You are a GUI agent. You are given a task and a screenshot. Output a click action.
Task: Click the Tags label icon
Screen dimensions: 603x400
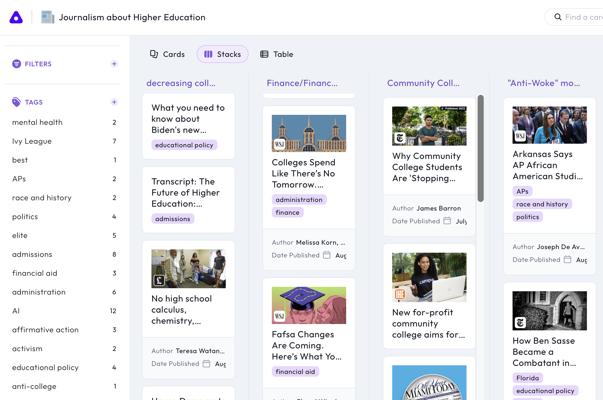coord(17,102)
